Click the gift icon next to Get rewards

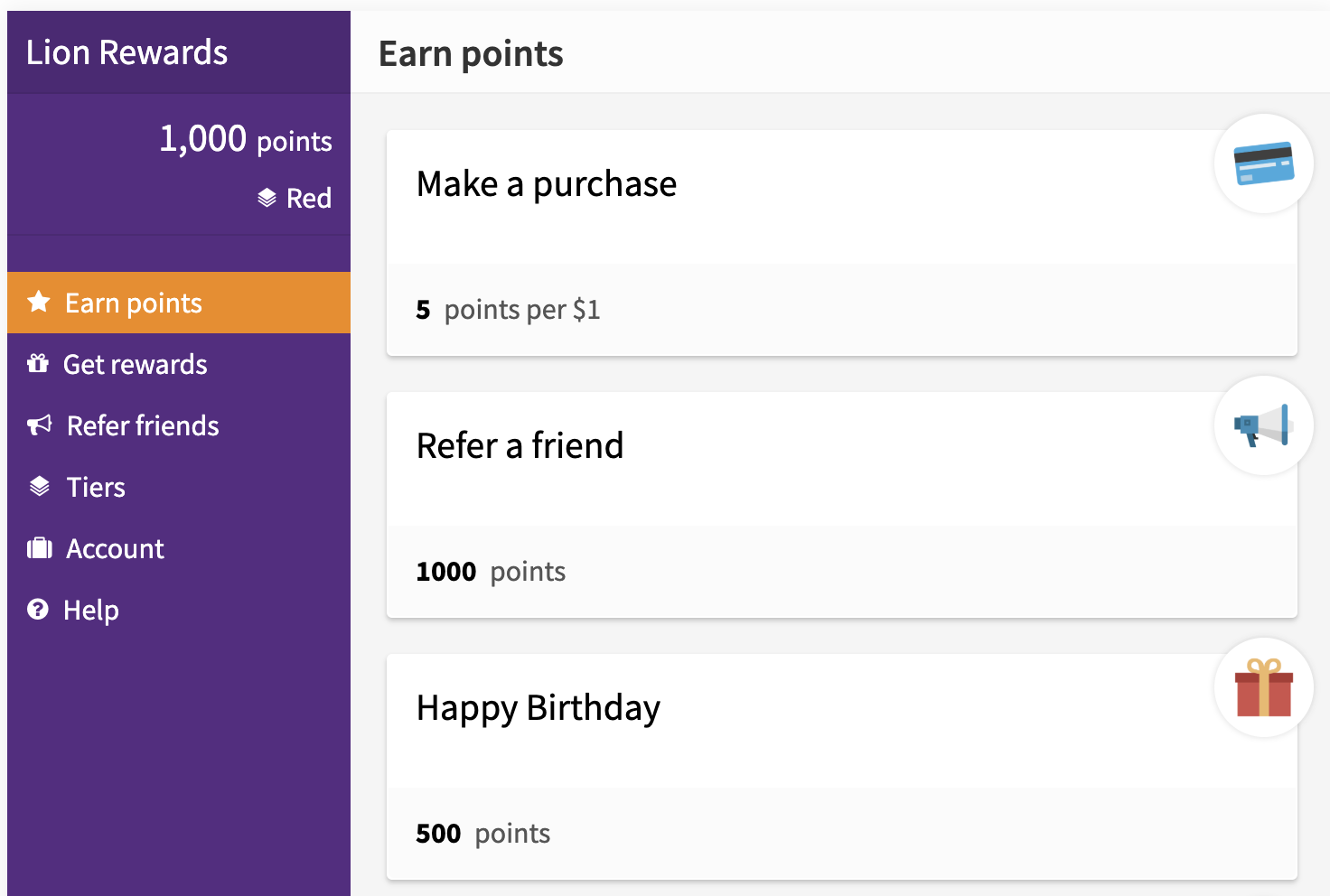click(x=38, y=363)
